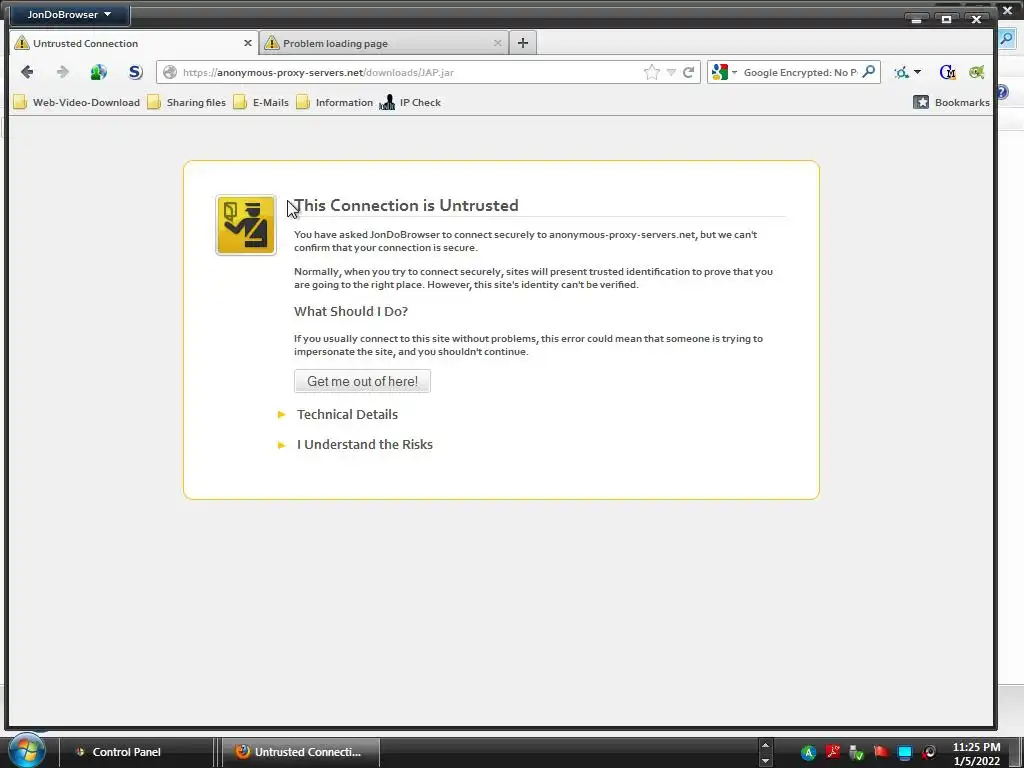Open the Bookmarks menu button
The image size is (1024, 768).
point(951,103)
